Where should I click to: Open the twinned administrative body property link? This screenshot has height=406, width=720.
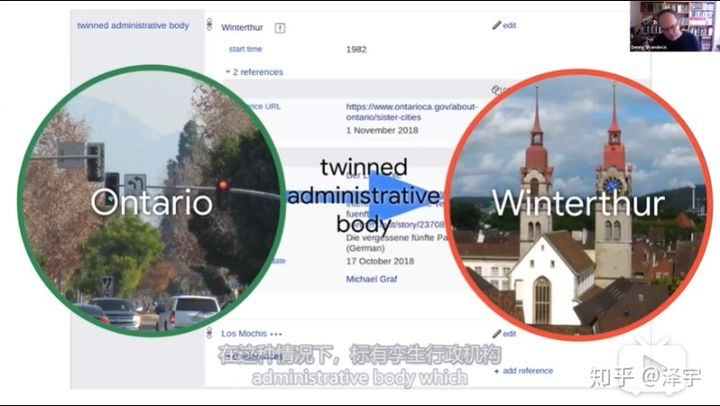(x=133, y=26)
